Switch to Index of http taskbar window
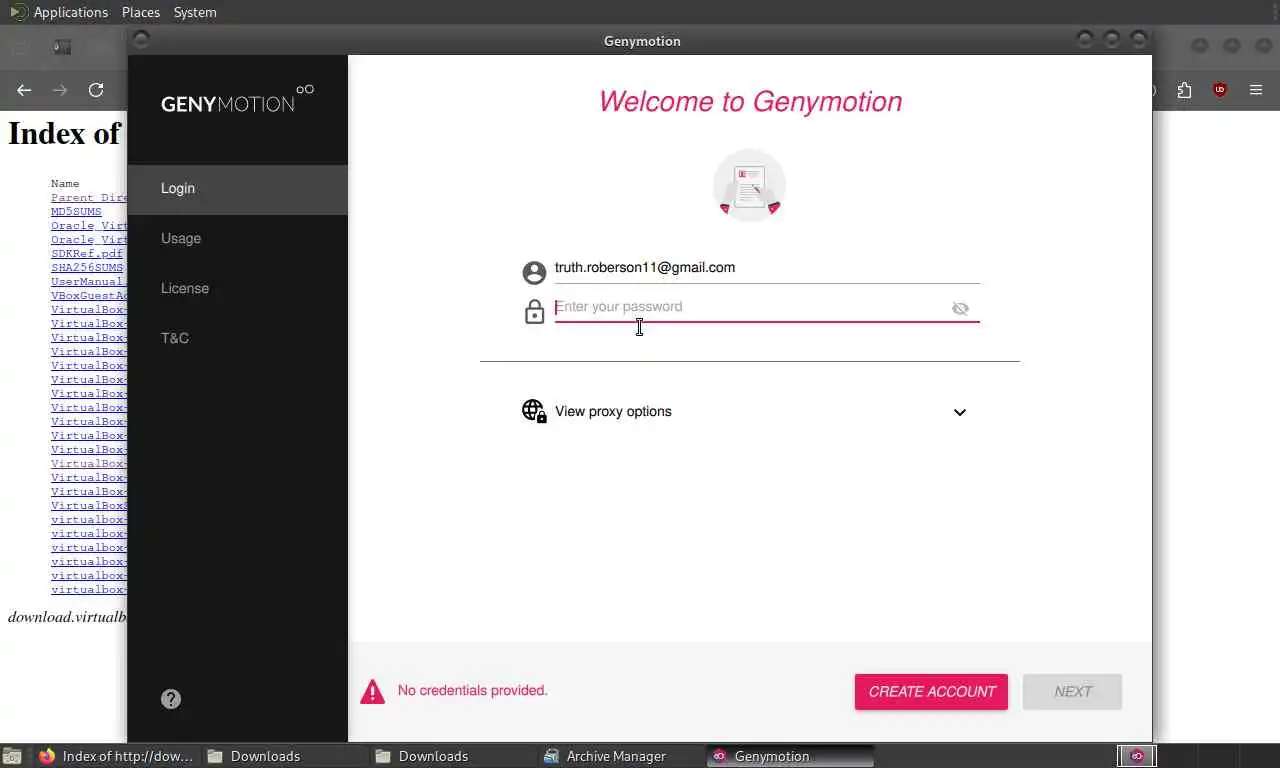This screenshot has width=1280, height=768. point(116,756)
